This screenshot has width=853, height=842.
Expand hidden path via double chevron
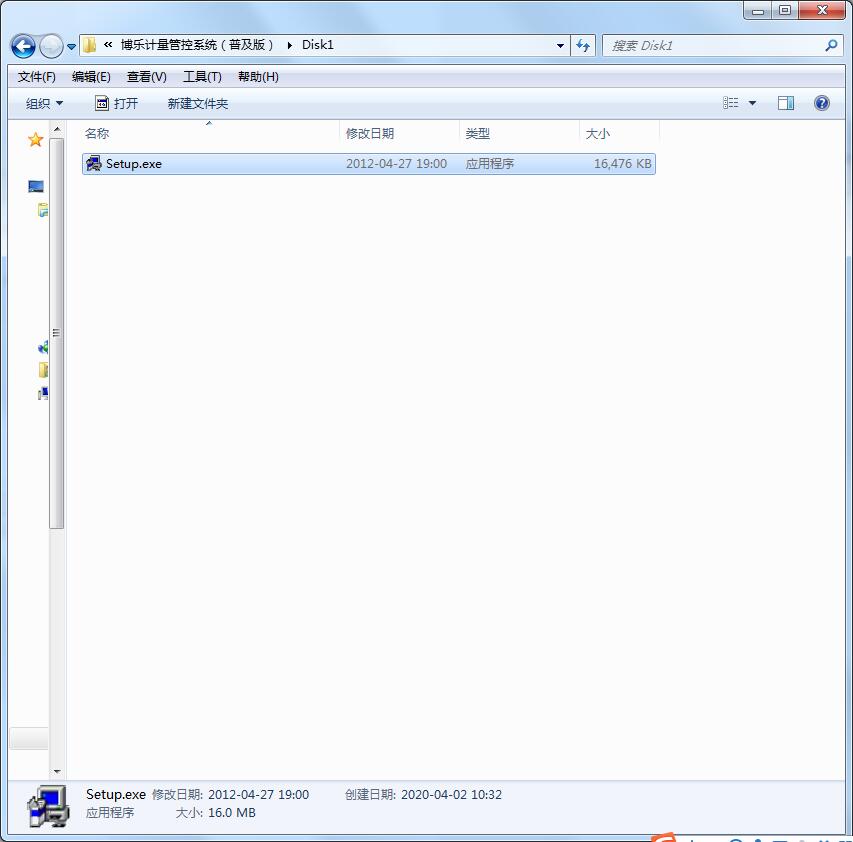[x=108, y=45]
